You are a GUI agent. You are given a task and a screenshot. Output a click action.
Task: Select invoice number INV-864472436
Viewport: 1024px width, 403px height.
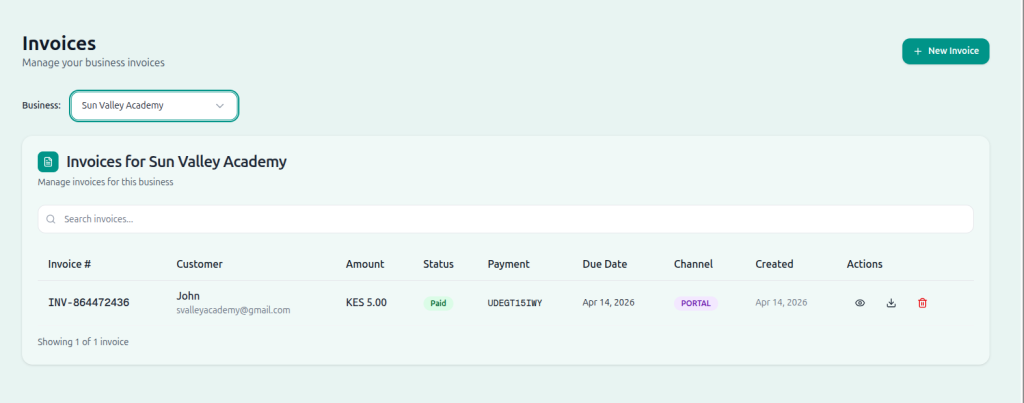(x=88, y=303)
